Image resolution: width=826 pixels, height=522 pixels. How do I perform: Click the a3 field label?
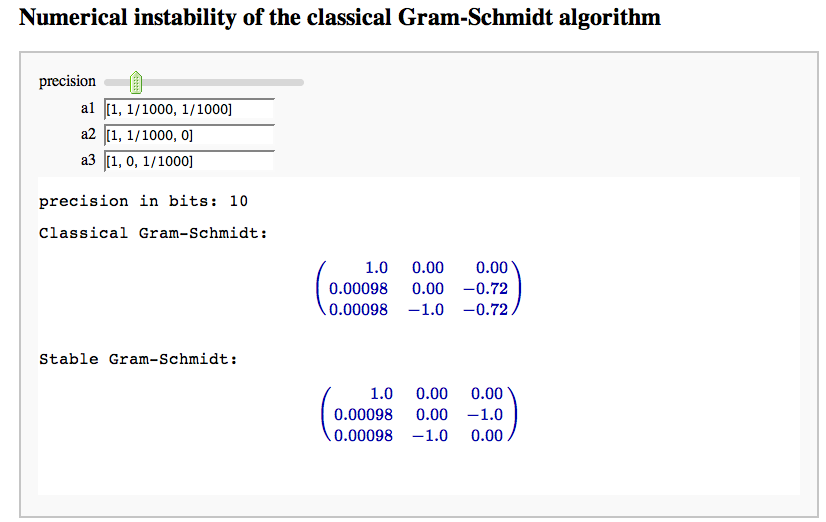pyautogui.click(x=86, y=160)
